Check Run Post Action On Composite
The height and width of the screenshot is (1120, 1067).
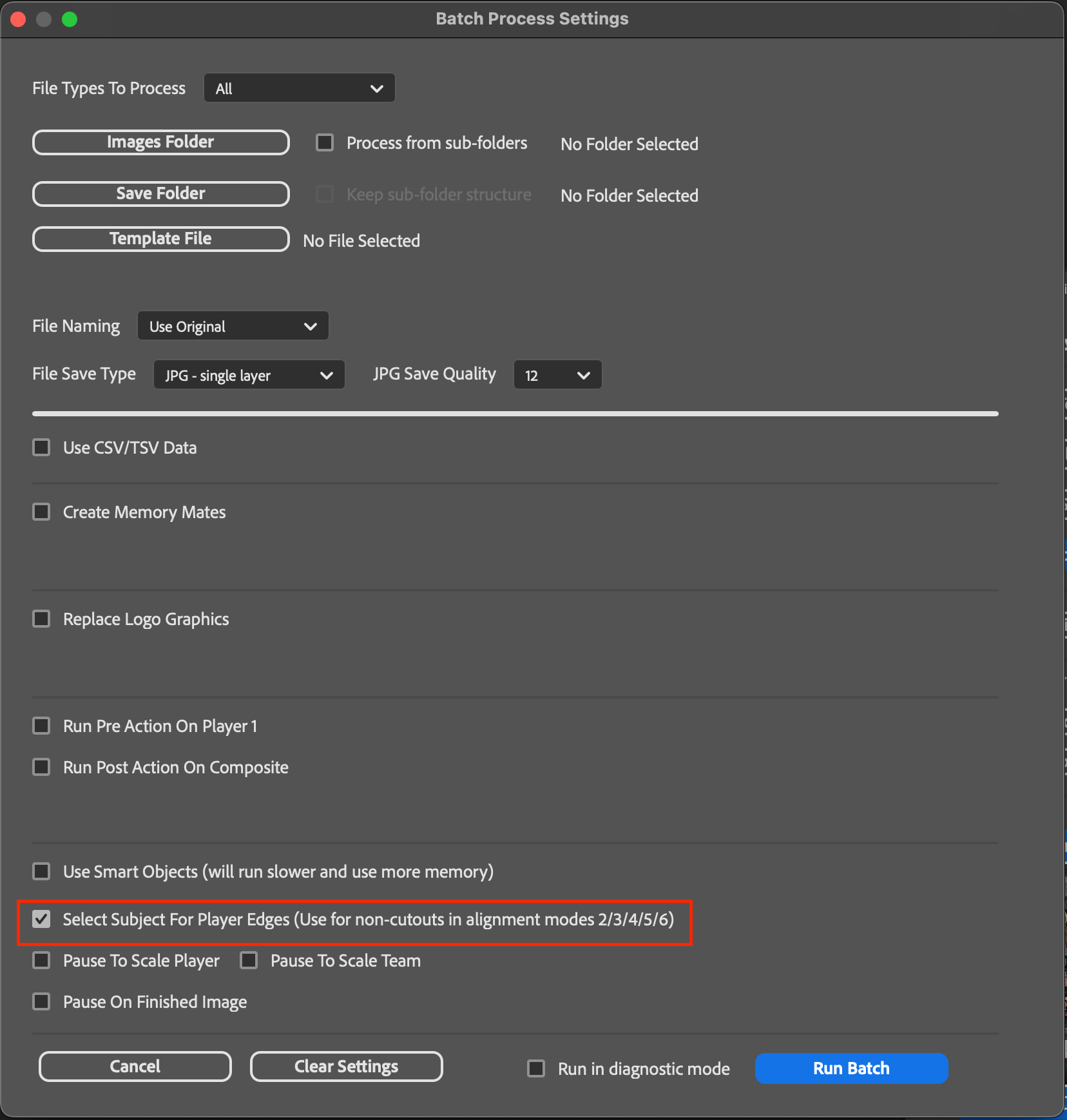pyautogui.click(x=42, y=768)
